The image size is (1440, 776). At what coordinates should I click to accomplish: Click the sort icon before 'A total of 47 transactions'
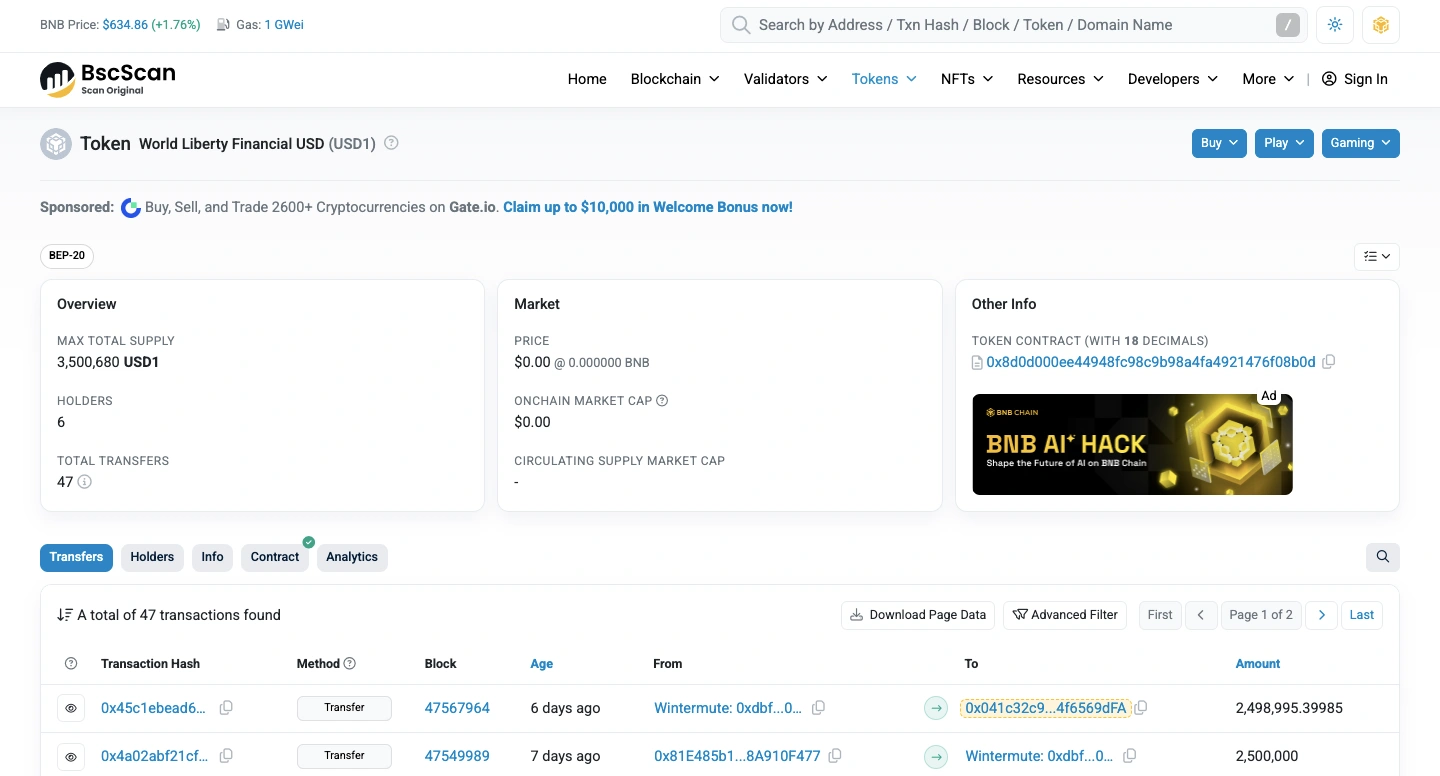tap(65, 615)
